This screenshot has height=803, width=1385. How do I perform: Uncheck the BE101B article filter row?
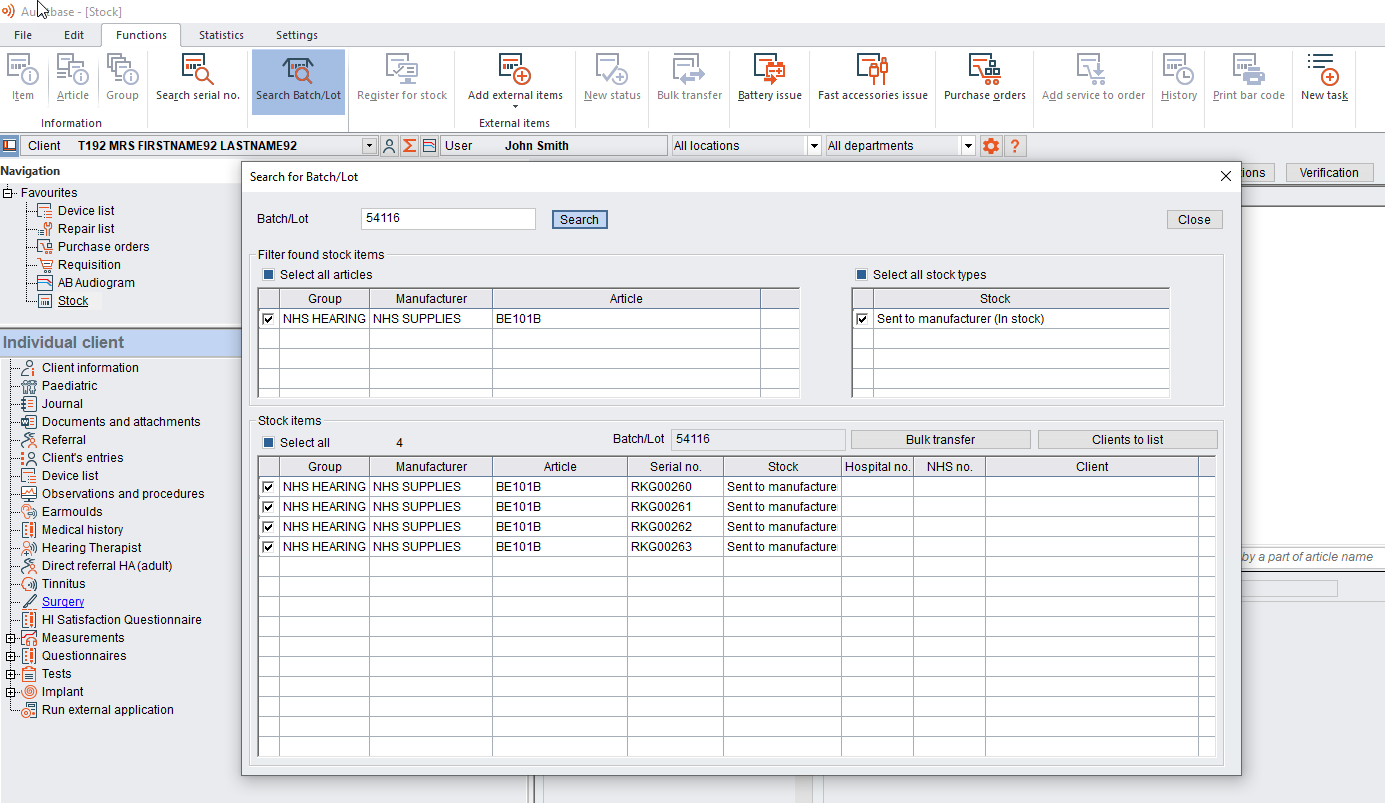click(267, 319)
